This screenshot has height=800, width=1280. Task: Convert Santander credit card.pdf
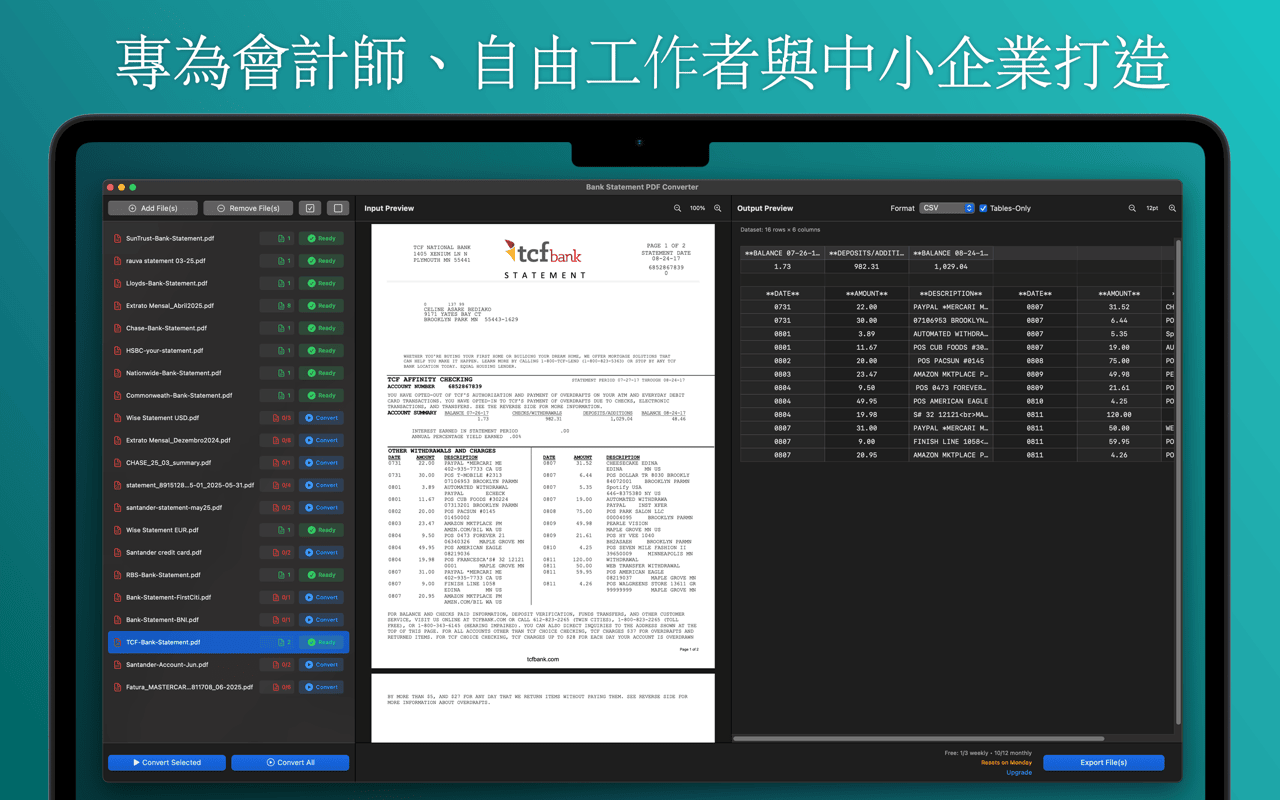pos(322,552)
